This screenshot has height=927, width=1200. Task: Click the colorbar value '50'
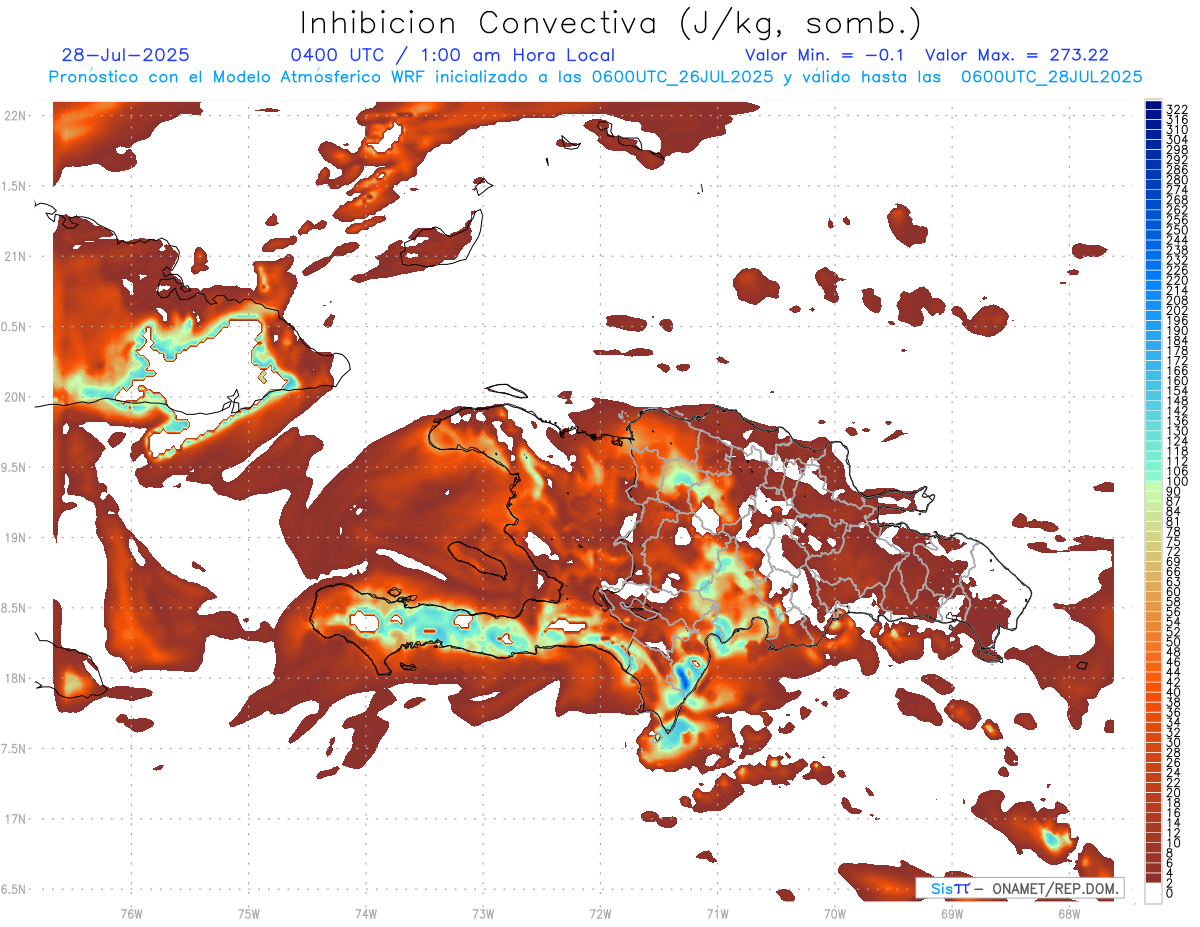click(x=1174, y=642)
